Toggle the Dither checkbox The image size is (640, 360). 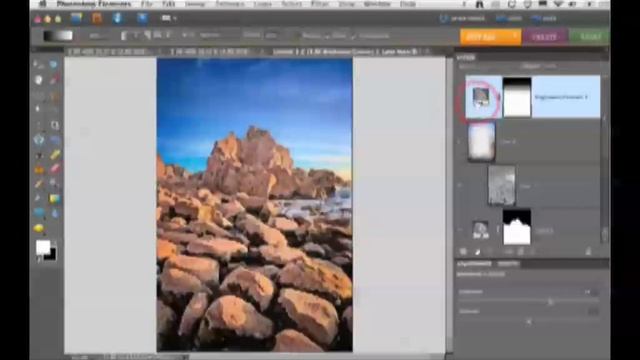click(x=327, y=36)
